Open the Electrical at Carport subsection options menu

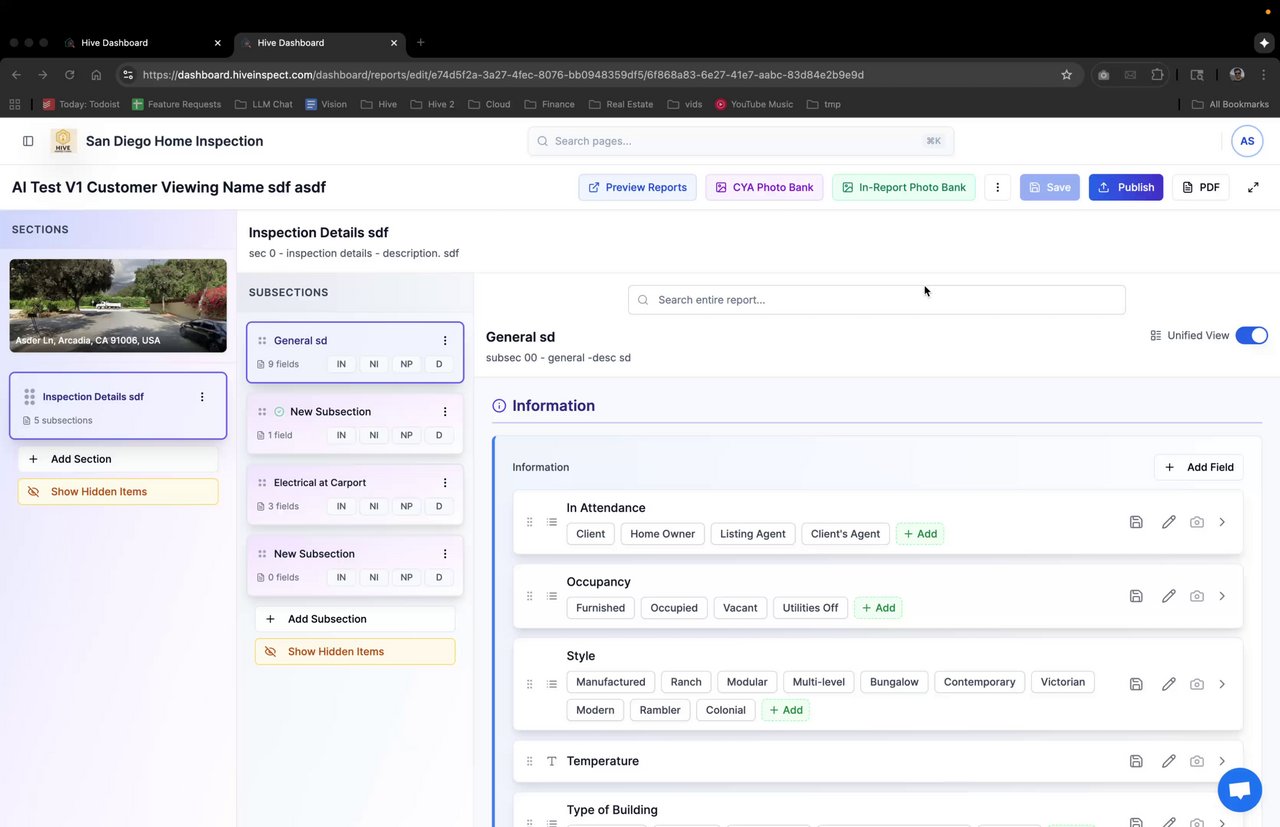pyautogui.click(x=445, y=483)
